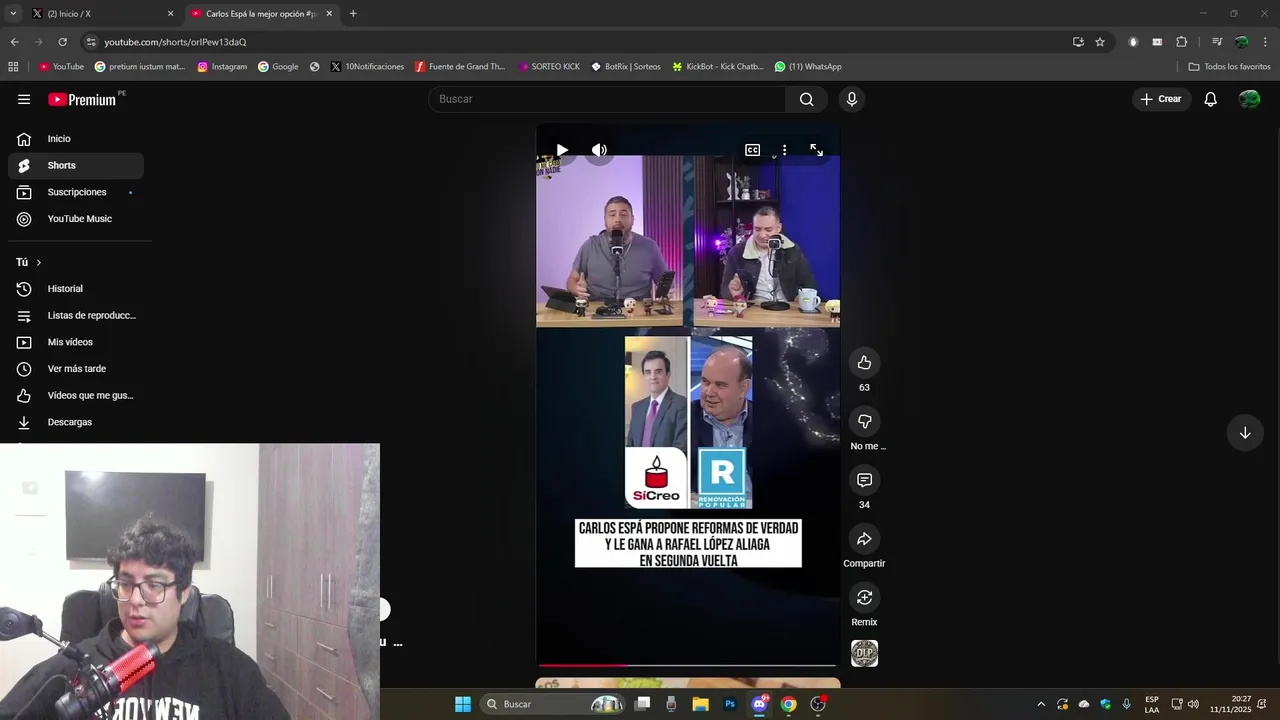The width and height of the screenshot is (1280, 720).
Task: Open Mis videos in the sidebar
Action: click(x=76, y=342)
